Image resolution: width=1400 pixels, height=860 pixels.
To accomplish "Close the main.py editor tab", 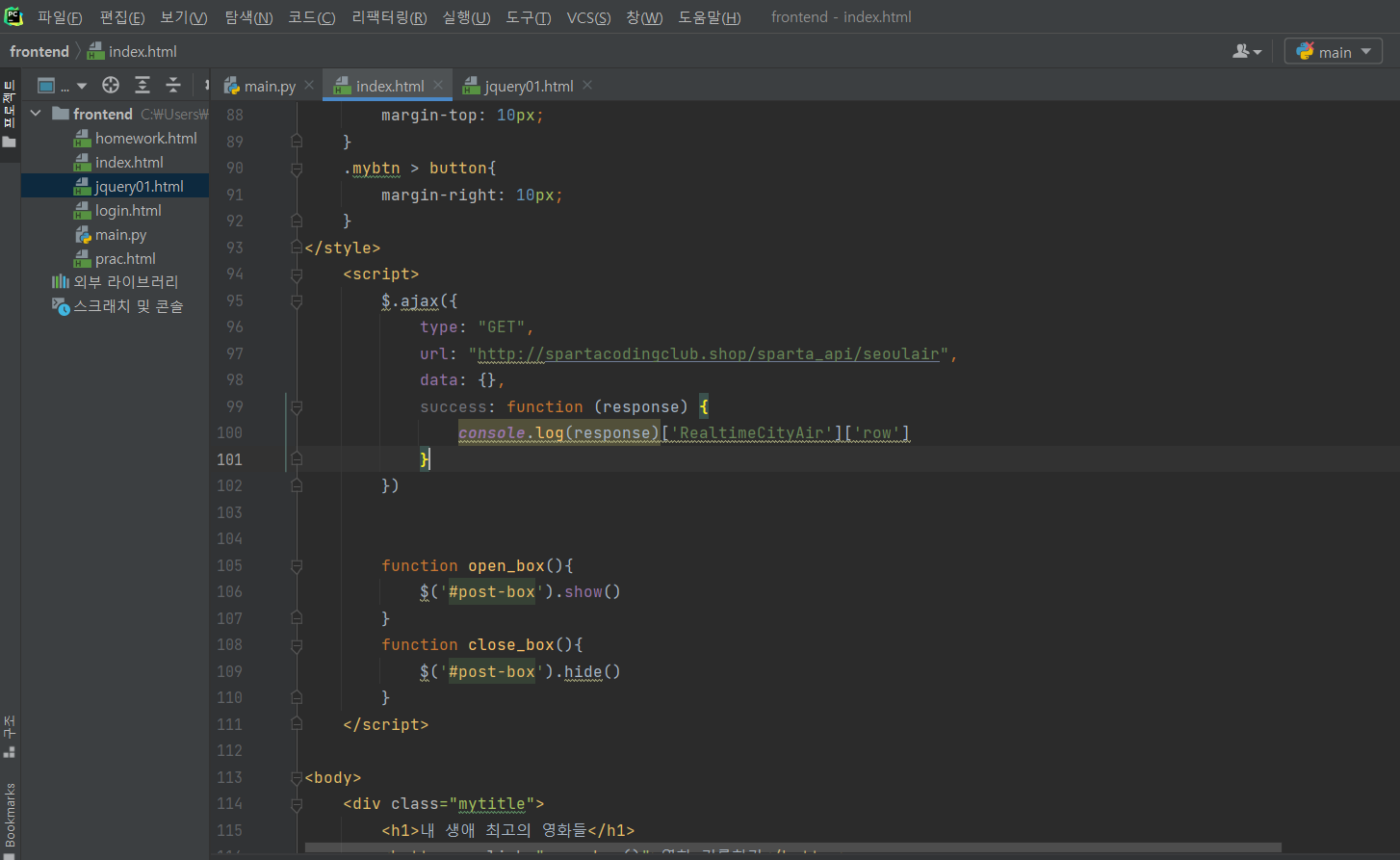I will (x=309, y=85).
